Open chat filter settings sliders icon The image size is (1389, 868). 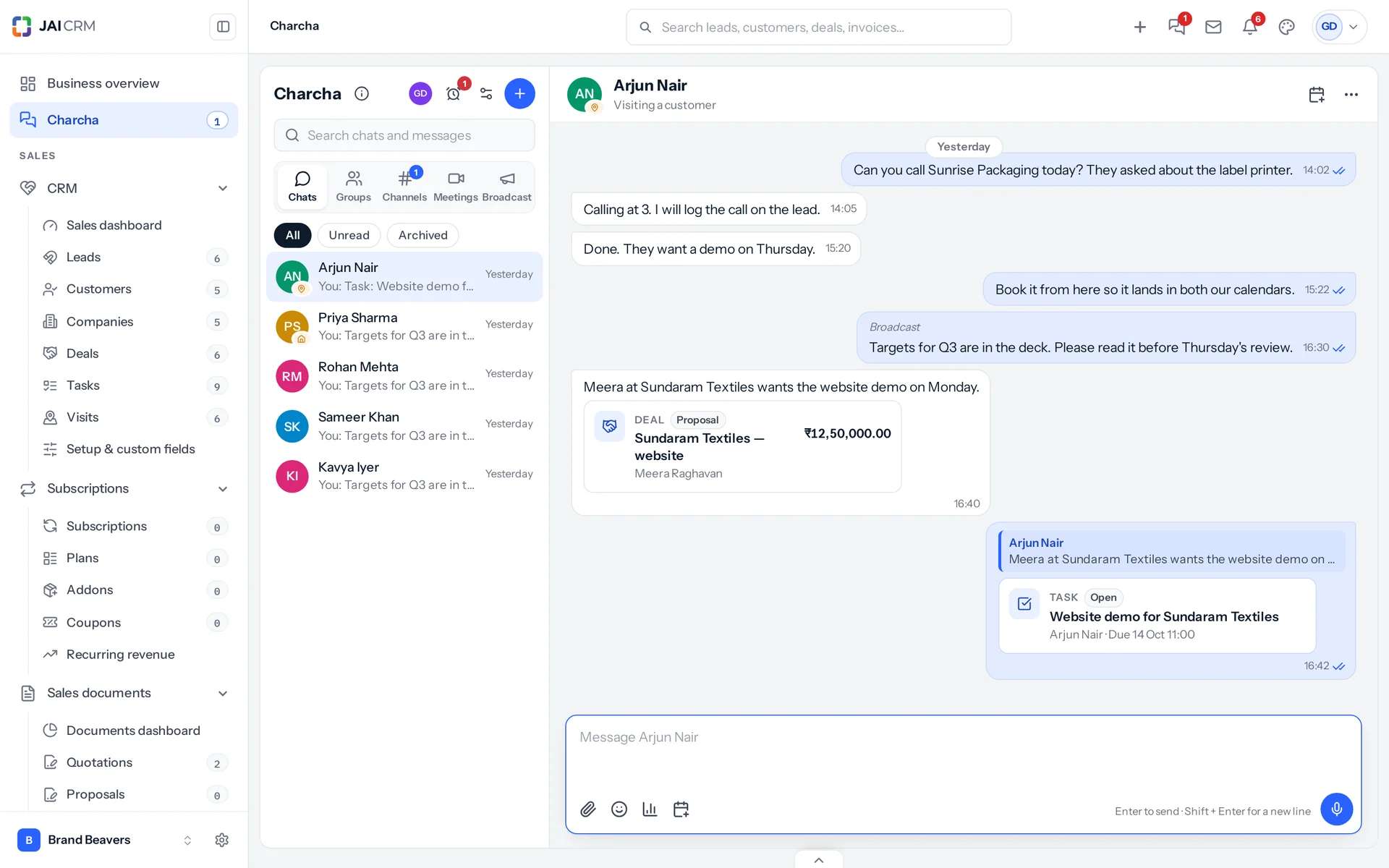[486, 93]
